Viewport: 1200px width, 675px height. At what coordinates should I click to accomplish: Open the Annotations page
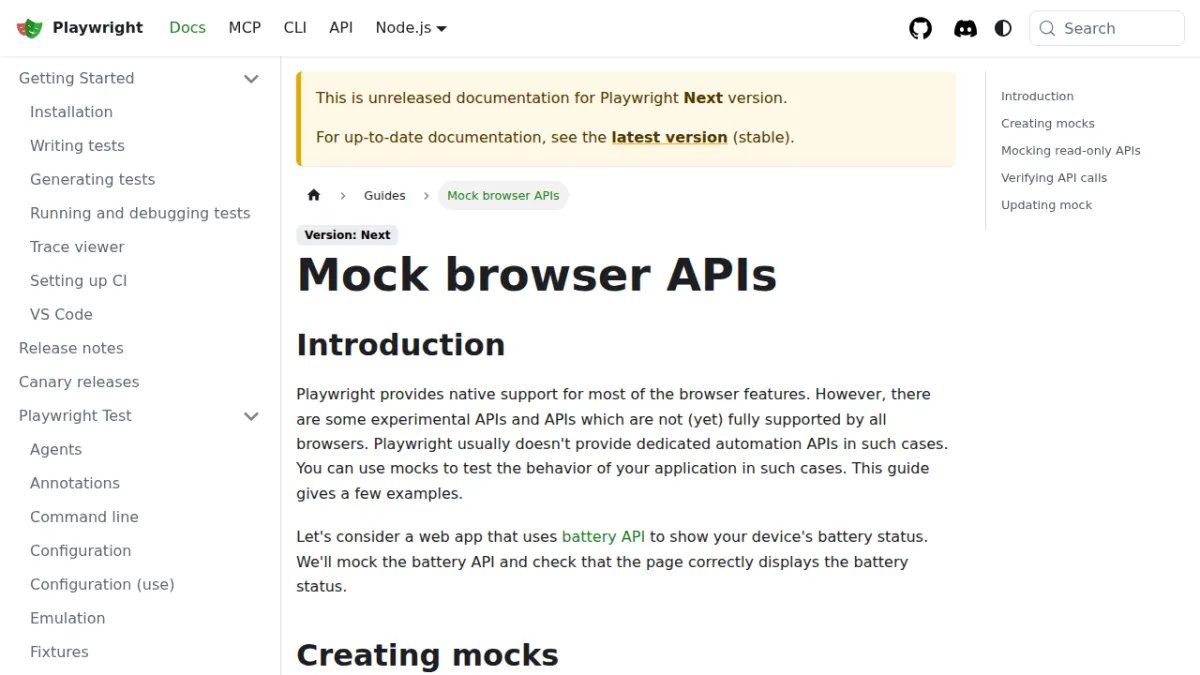(75, 483)
